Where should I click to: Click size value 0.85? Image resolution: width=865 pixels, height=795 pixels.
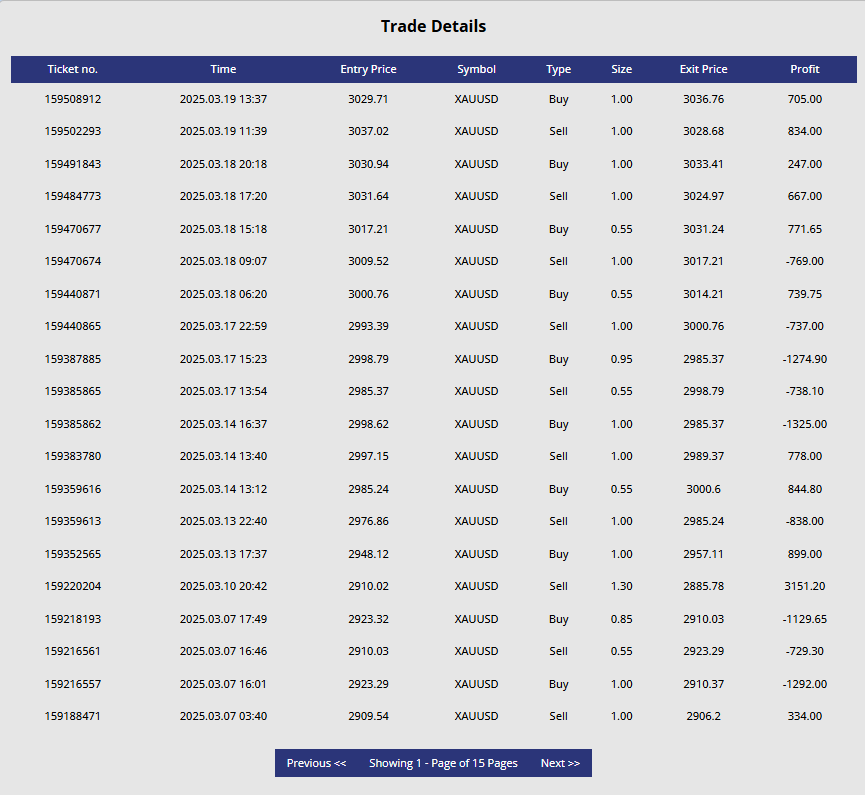pos(622,620)
